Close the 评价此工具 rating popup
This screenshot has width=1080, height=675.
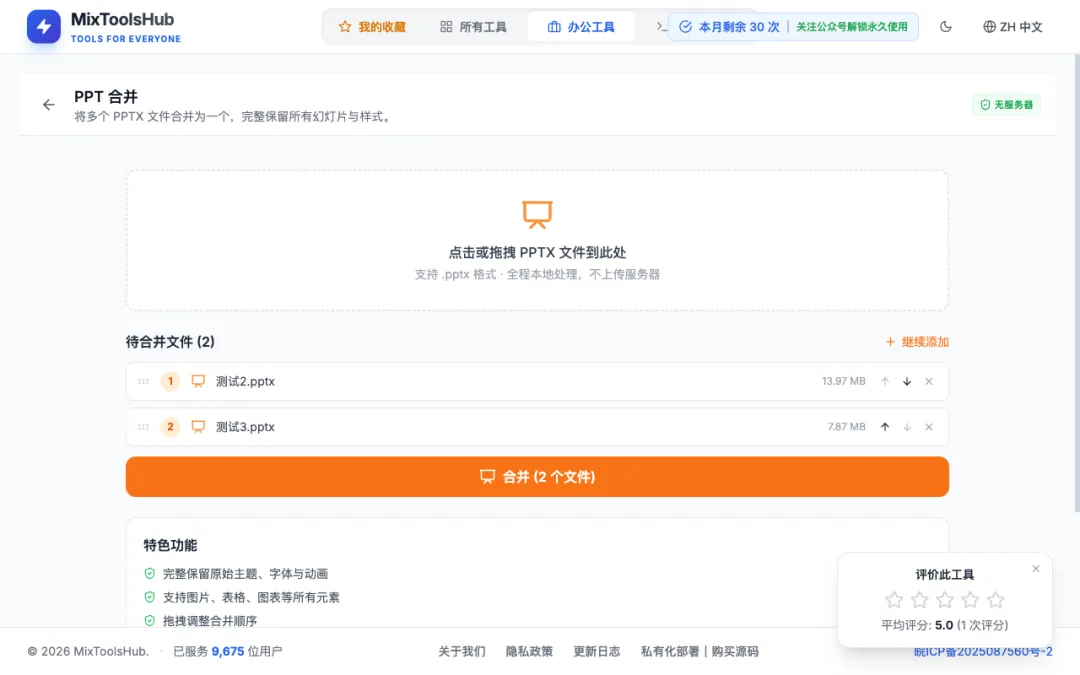pyautogui.click(x=1036, y=569)
